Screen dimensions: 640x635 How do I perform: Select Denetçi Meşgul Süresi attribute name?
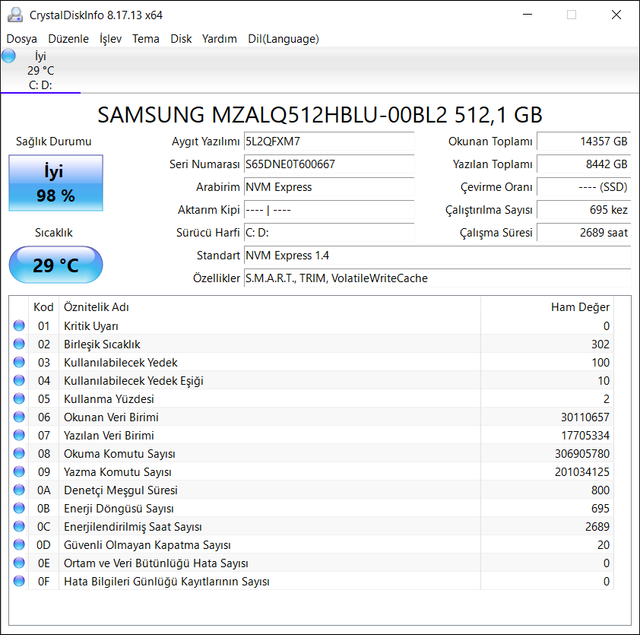click(121, 490)
